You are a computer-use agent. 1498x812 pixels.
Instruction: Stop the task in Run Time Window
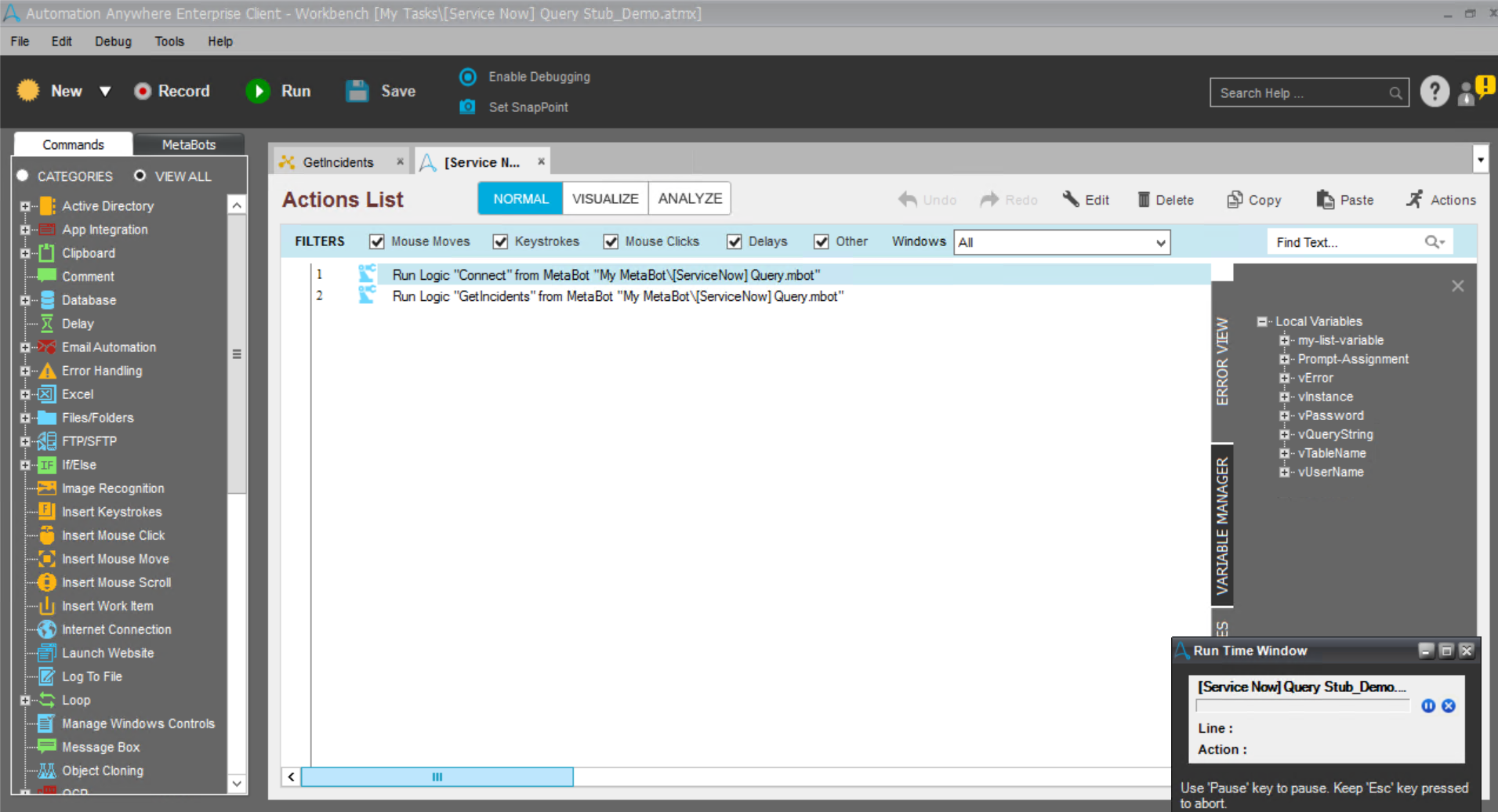pyautogui.click(x=1449, y=705)
